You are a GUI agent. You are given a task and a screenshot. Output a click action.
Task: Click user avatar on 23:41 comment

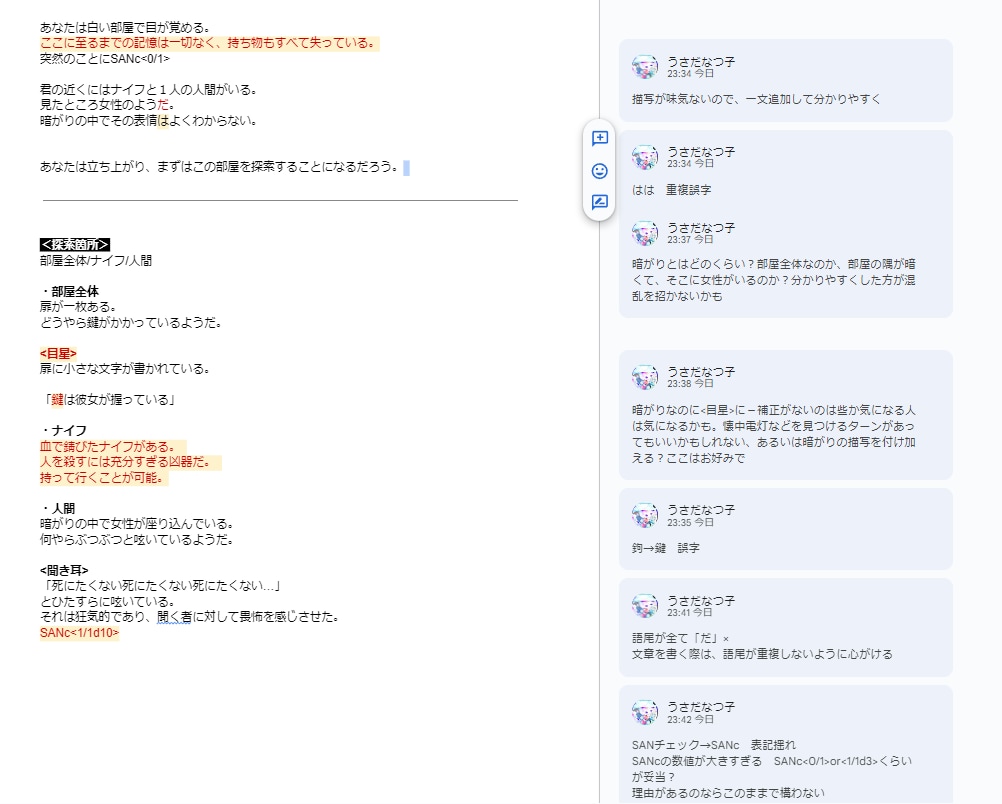pos(645,606)
